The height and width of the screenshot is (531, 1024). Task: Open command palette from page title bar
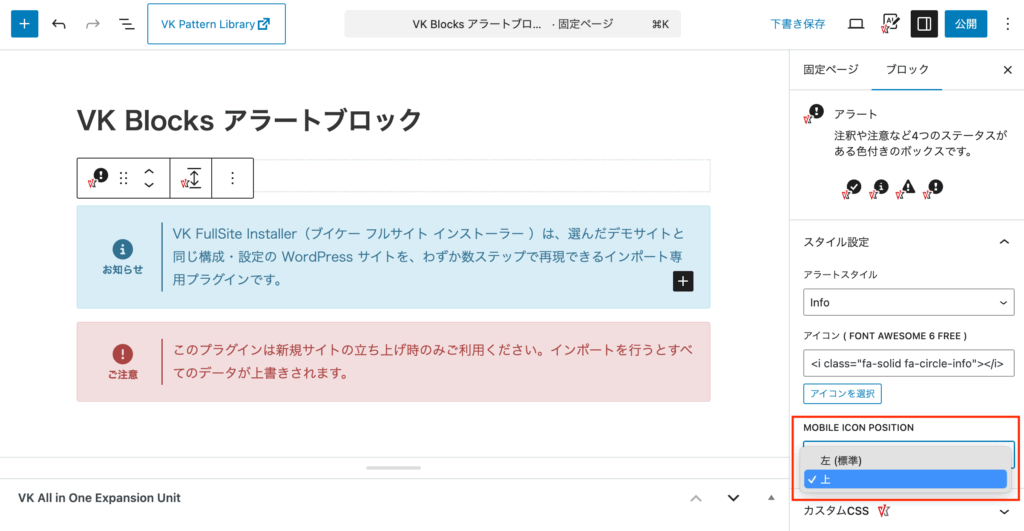[513, 24]
